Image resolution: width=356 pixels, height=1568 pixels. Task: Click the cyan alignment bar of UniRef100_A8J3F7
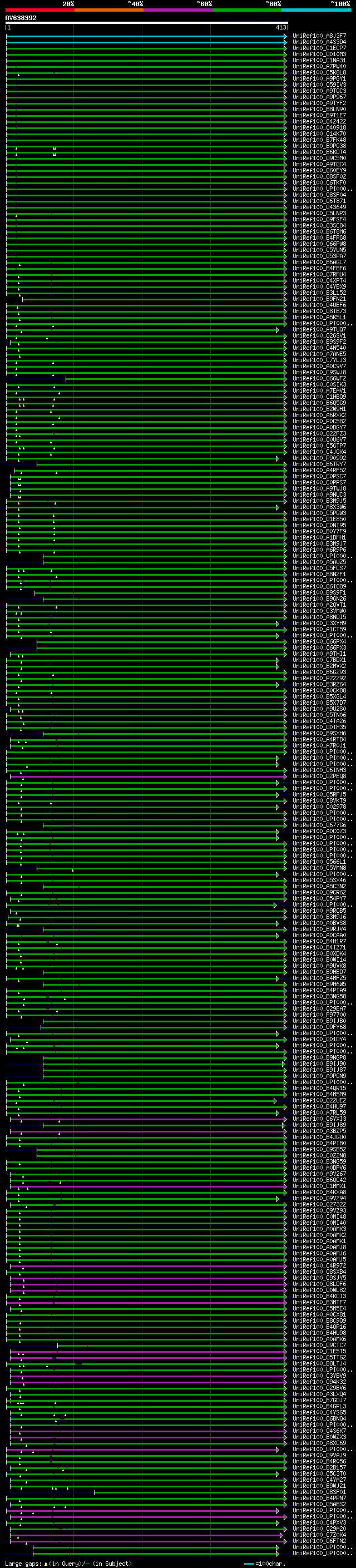pos(146,37)
